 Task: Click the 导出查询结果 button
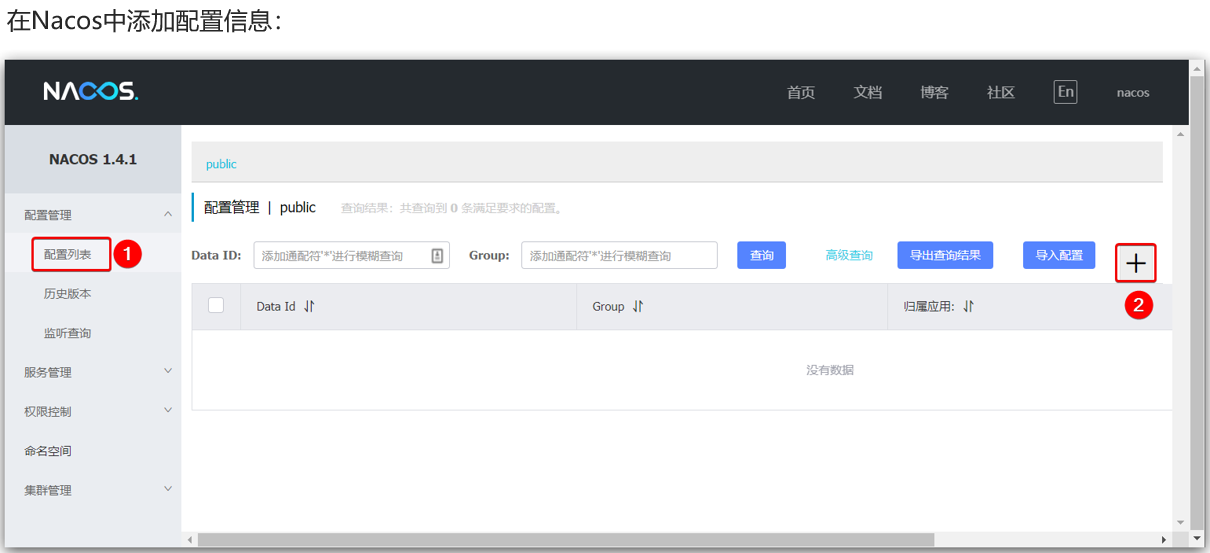[x=945, y=255]
